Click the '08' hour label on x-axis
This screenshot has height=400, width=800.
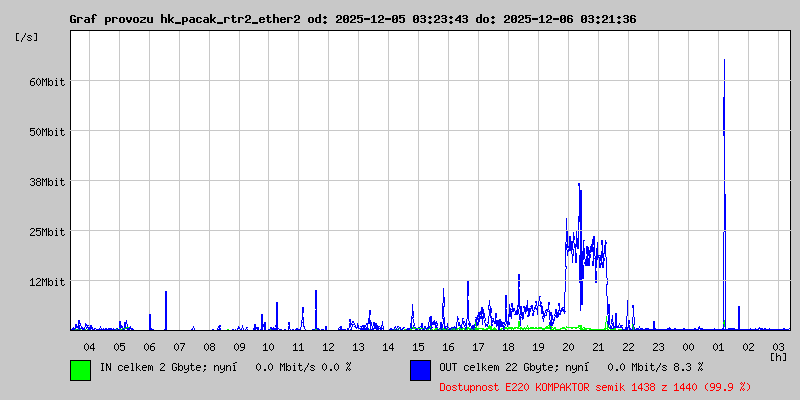[209, 347]
